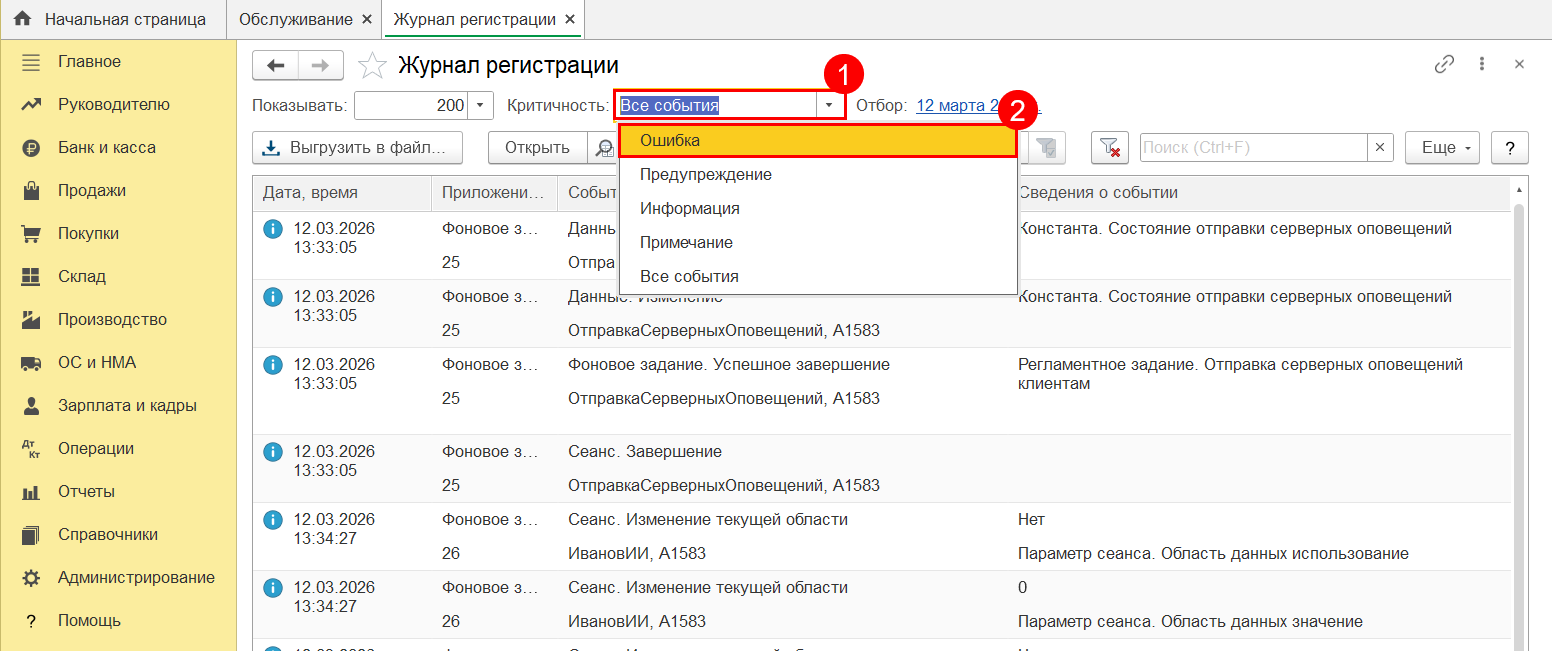Screen dimensions: 1552x651
Task: Click the get link chain icon
Action: pos(1444,64)
